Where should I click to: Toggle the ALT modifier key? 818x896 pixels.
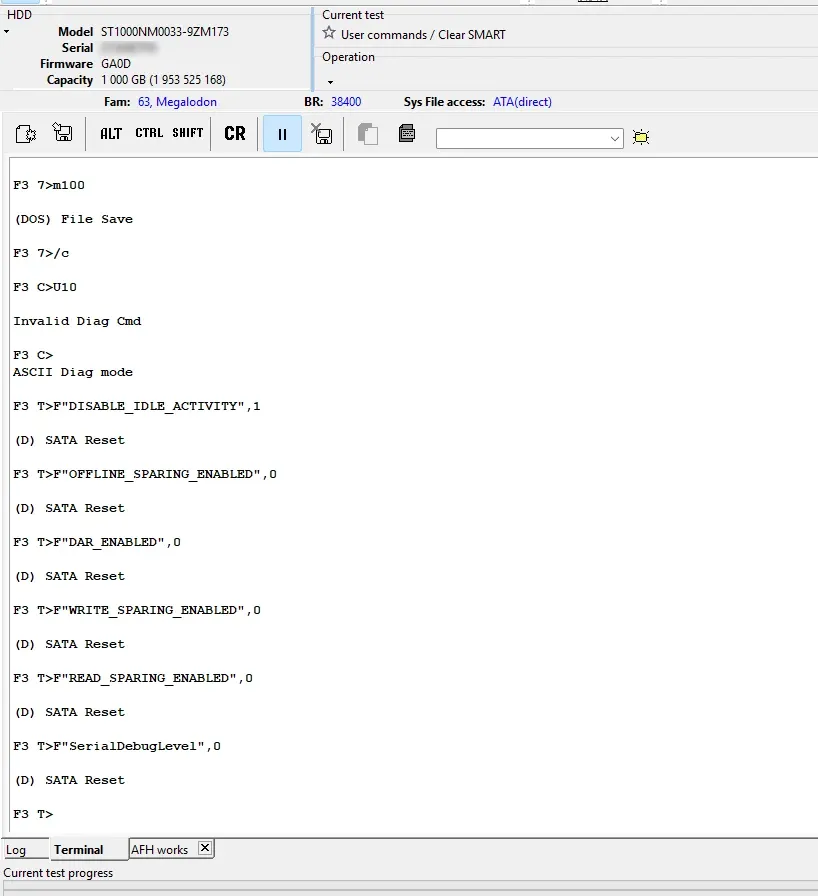111,134
